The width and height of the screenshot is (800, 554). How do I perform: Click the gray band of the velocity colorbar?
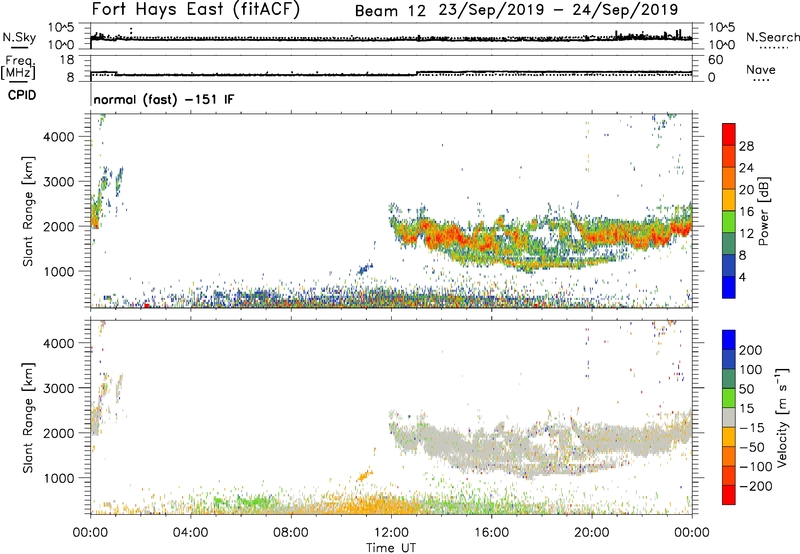(x=729, y=417)
